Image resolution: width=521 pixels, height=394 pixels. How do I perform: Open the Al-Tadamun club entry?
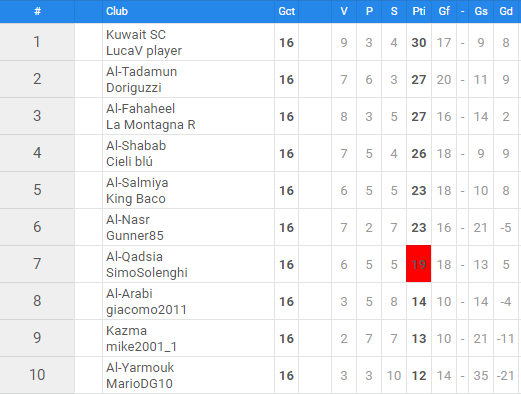click(141, 72)
